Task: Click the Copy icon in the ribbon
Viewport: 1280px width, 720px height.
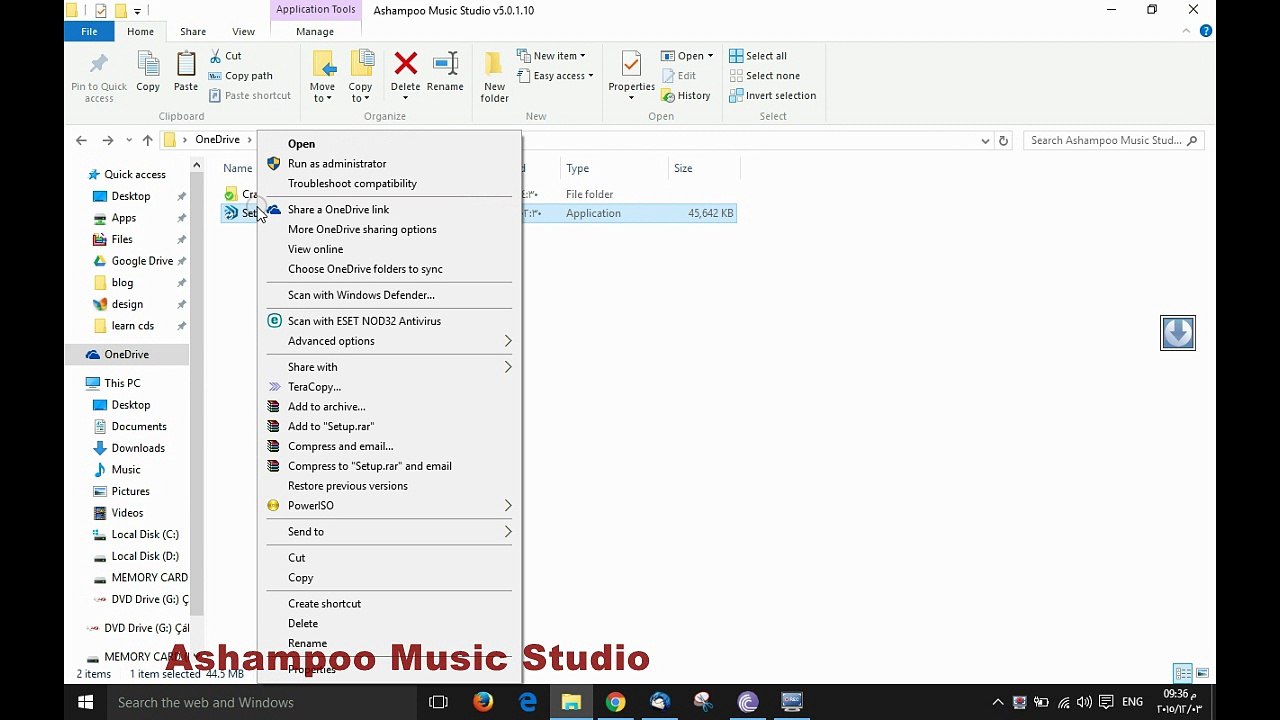Action: pos(148,65)
